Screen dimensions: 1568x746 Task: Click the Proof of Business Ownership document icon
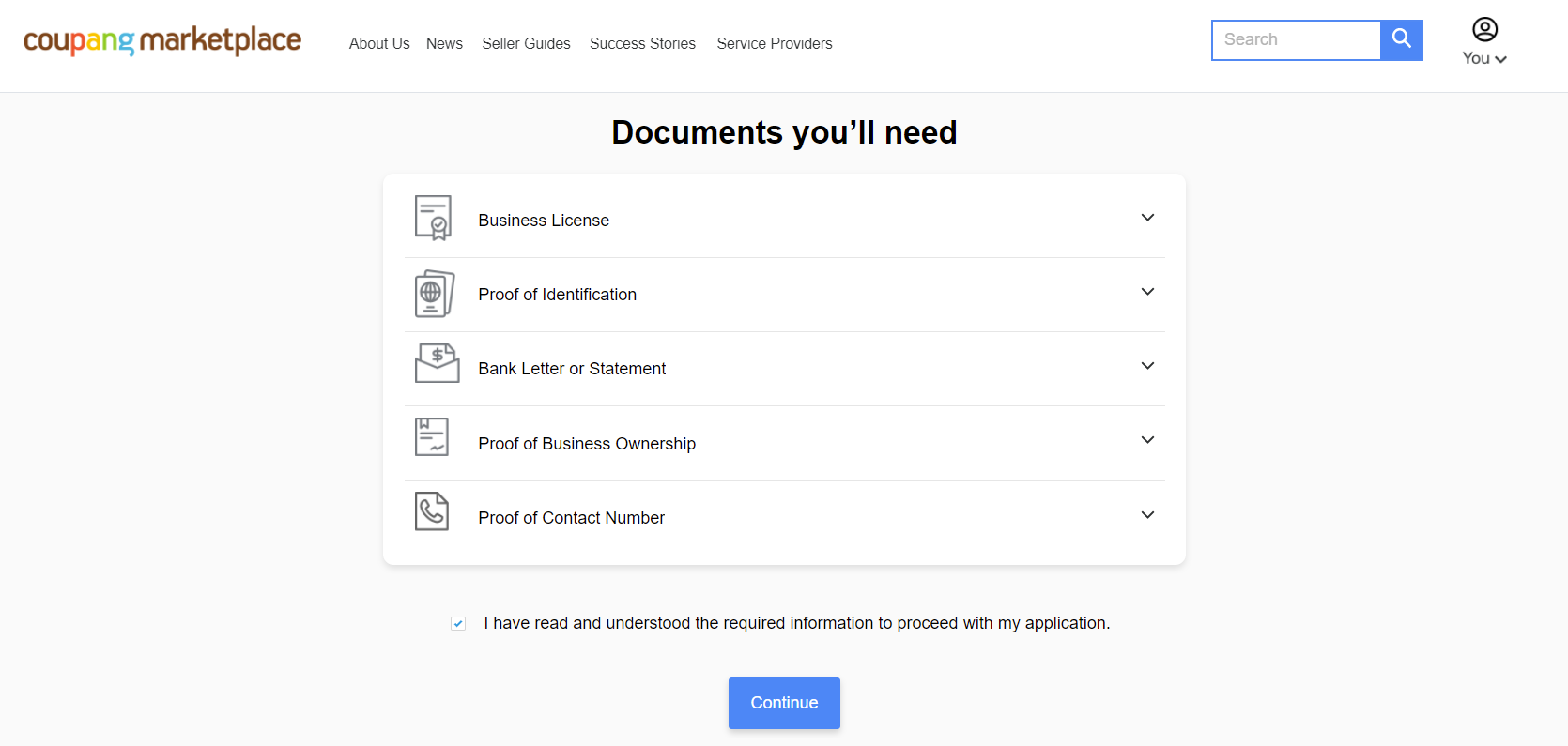[x=432, y=437]
